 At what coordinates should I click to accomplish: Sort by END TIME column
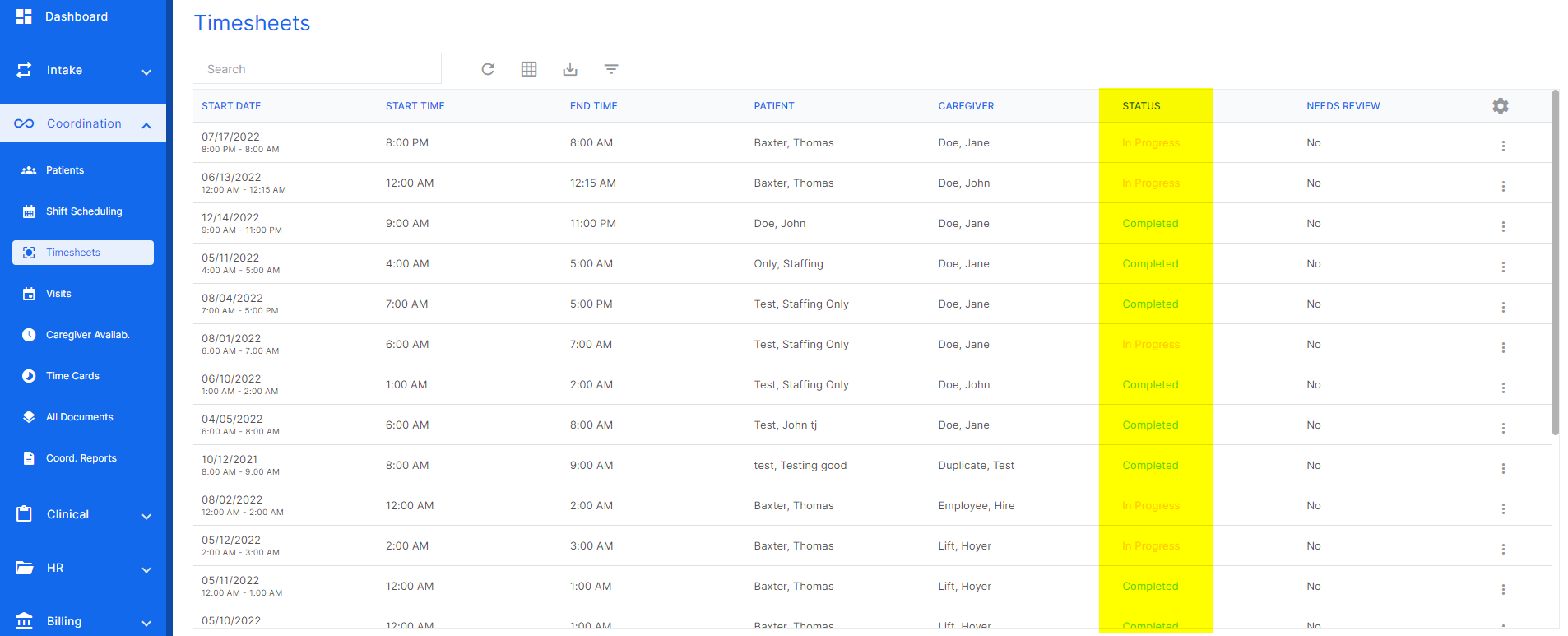[x=594, y=106]
